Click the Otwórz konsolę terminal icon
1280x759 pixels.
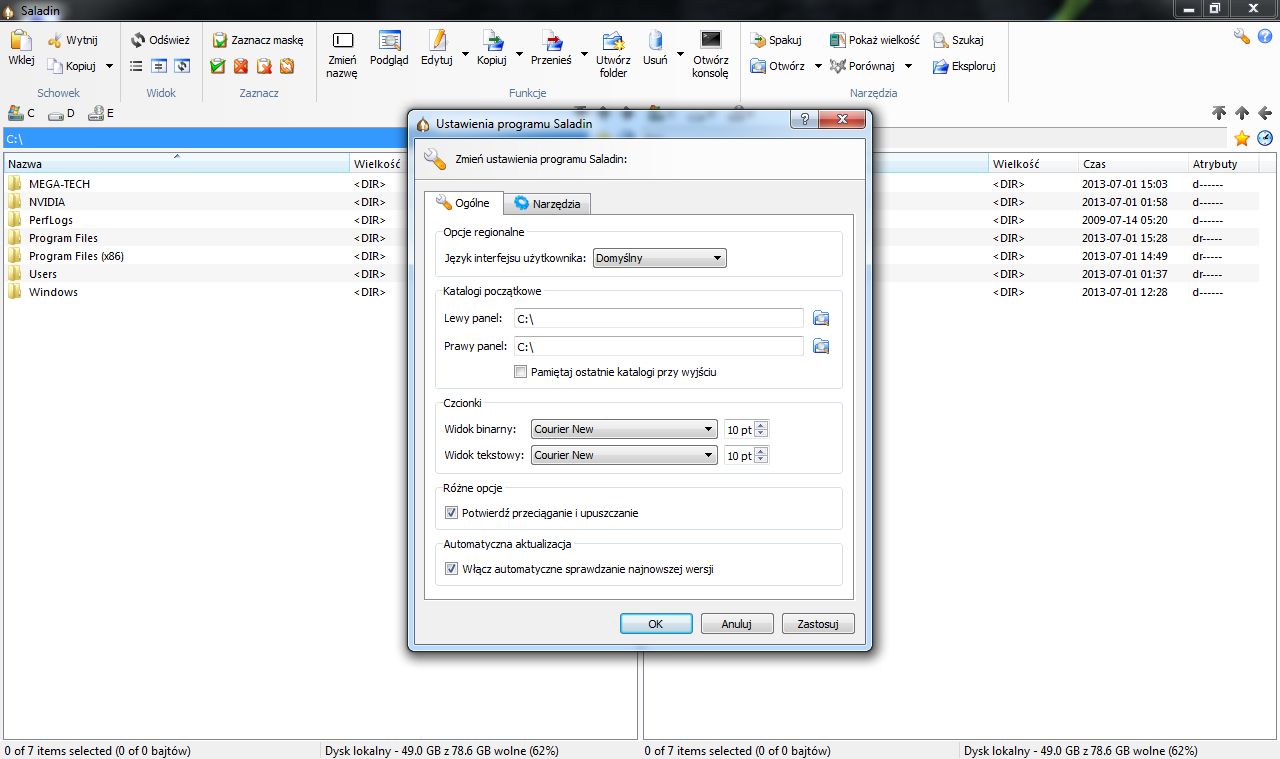coord(711,41)
